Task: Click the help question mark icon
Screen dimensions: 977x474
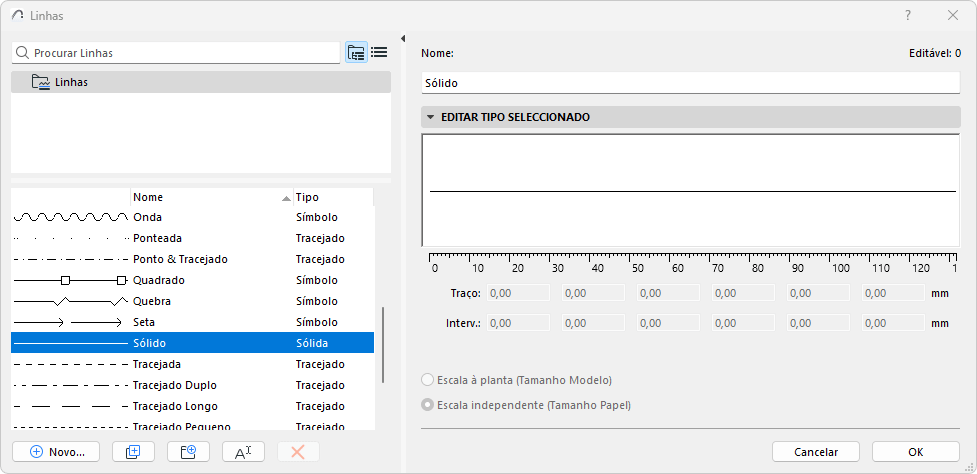Action: point(908,16)
